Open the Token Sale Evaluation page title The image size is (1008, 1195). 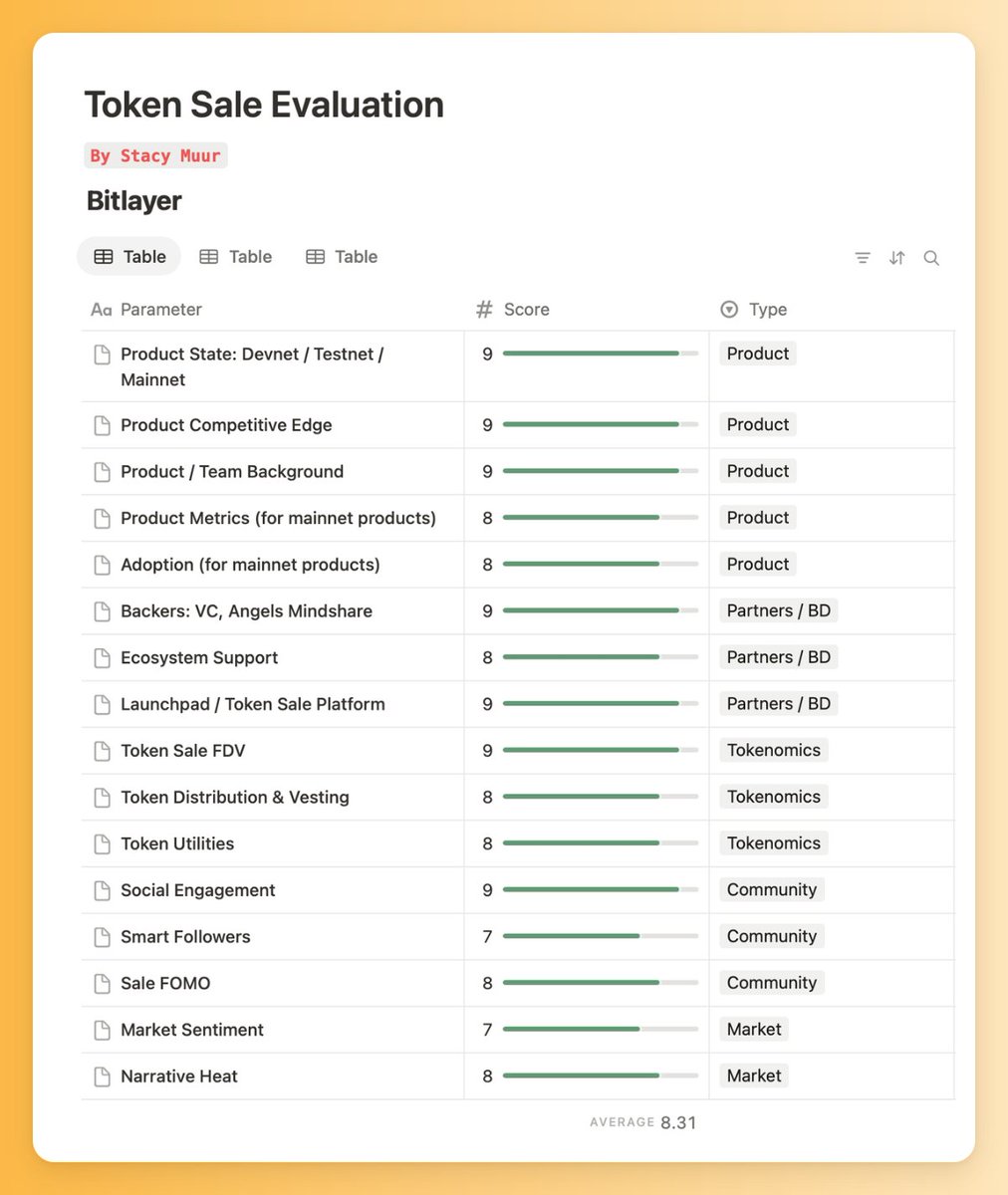(x=264, y=105)
